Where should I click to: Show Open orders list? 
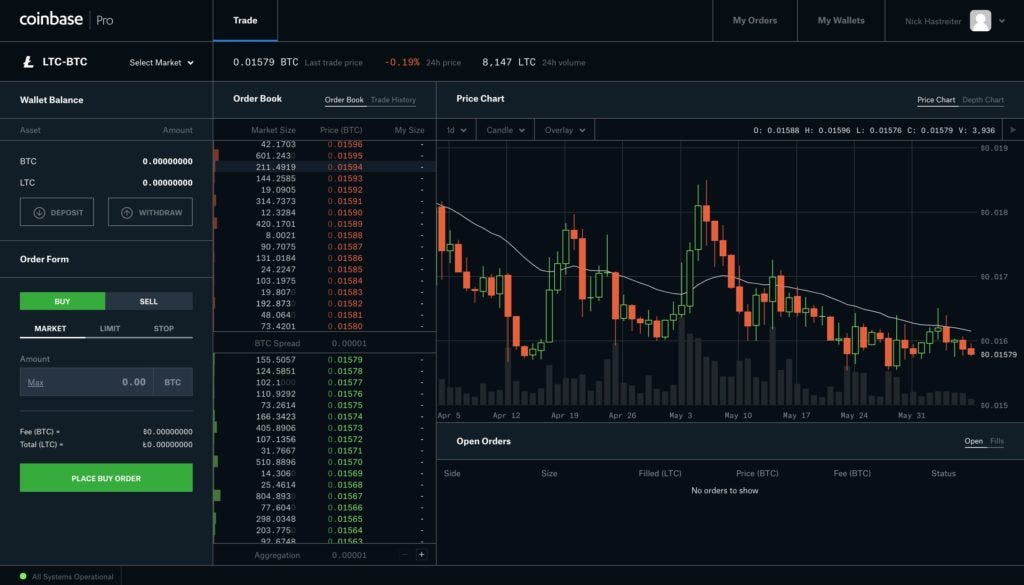click(x=973, y=441)
